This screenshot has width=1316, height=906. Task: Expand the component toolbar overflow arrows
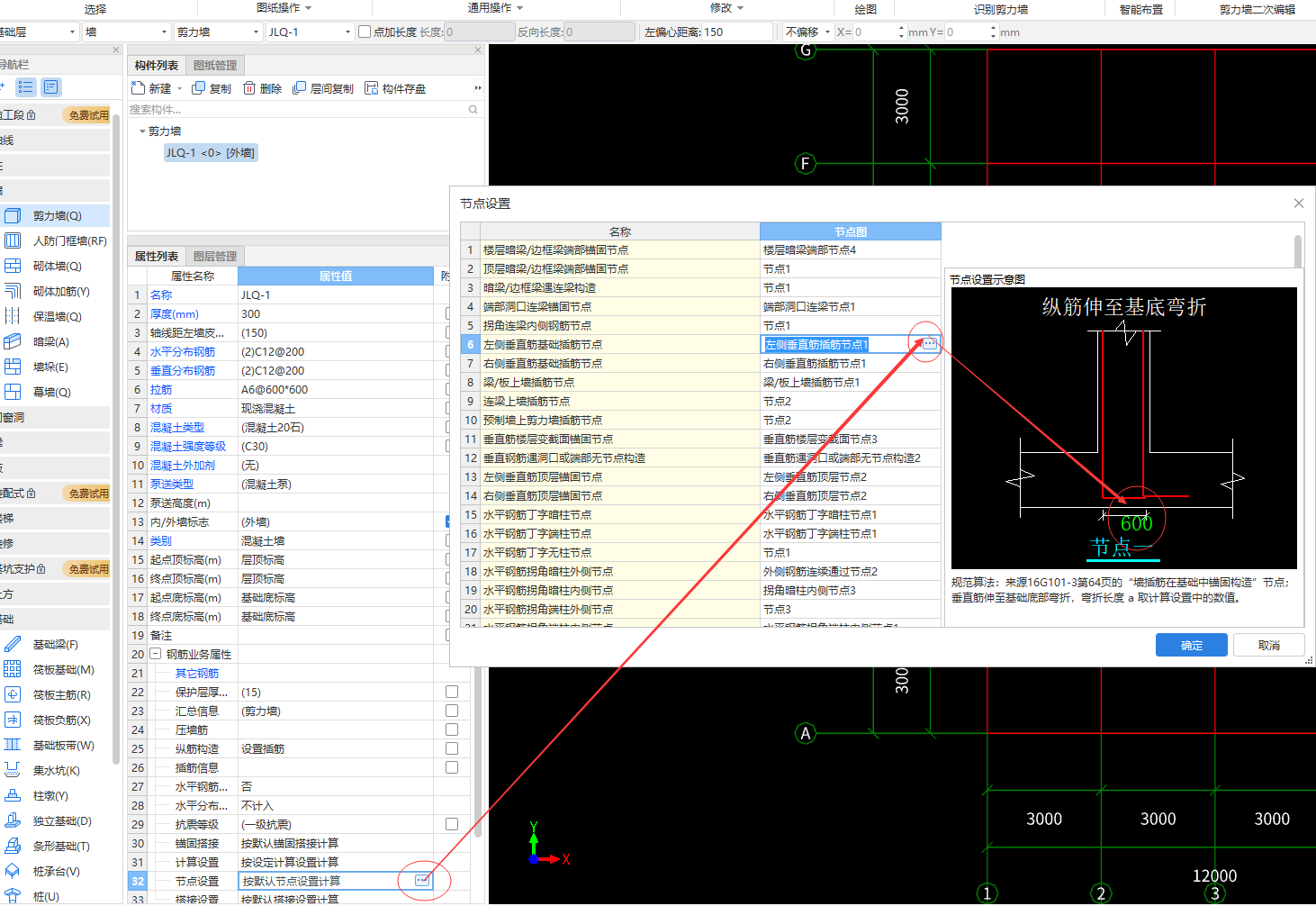point(478,88)
